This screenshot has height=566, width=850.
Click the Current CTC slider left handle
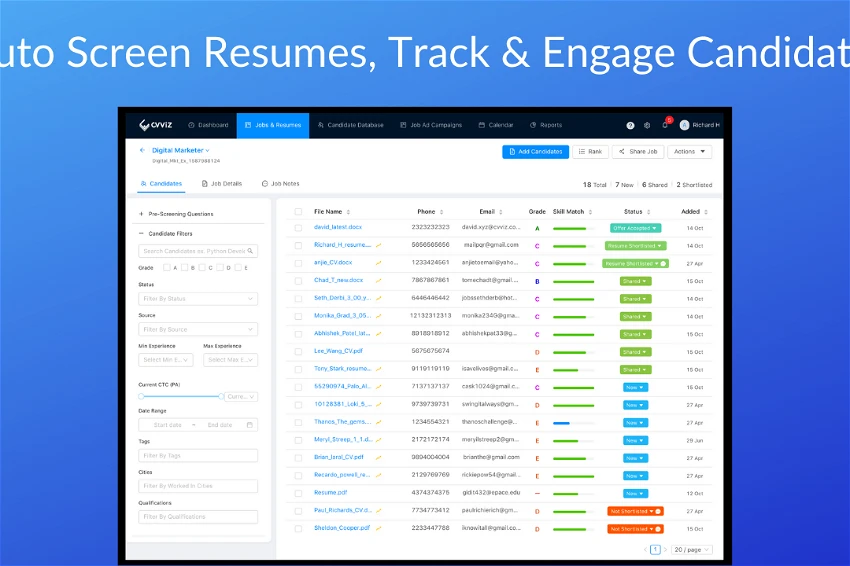141,396
